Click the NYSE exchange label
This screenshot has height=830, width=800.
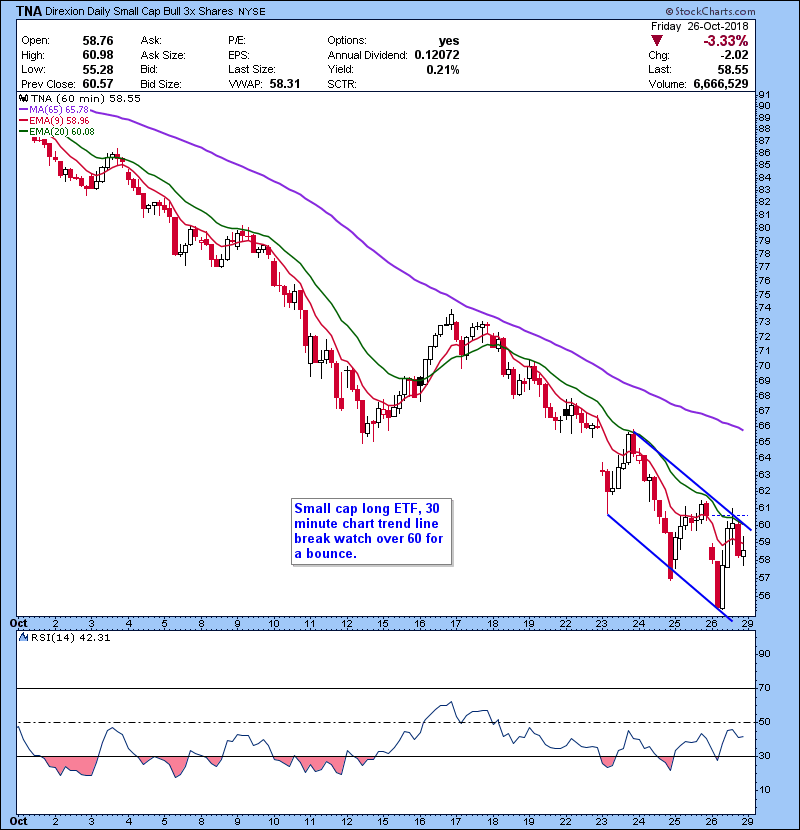tap(252, 12)
